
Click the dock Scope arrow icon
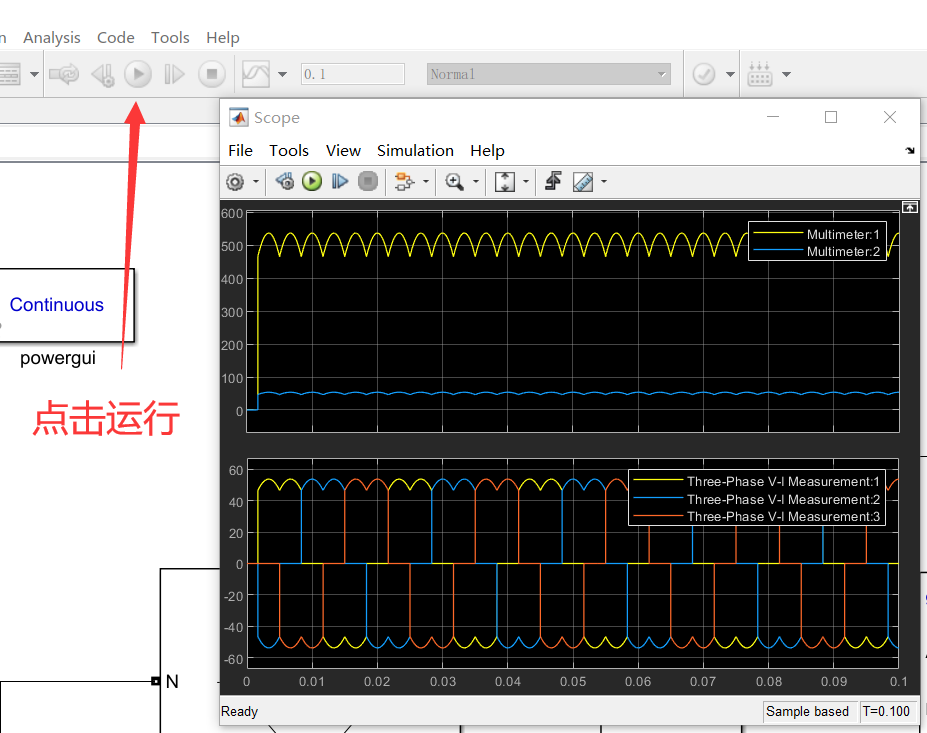(x=910, y=151)
